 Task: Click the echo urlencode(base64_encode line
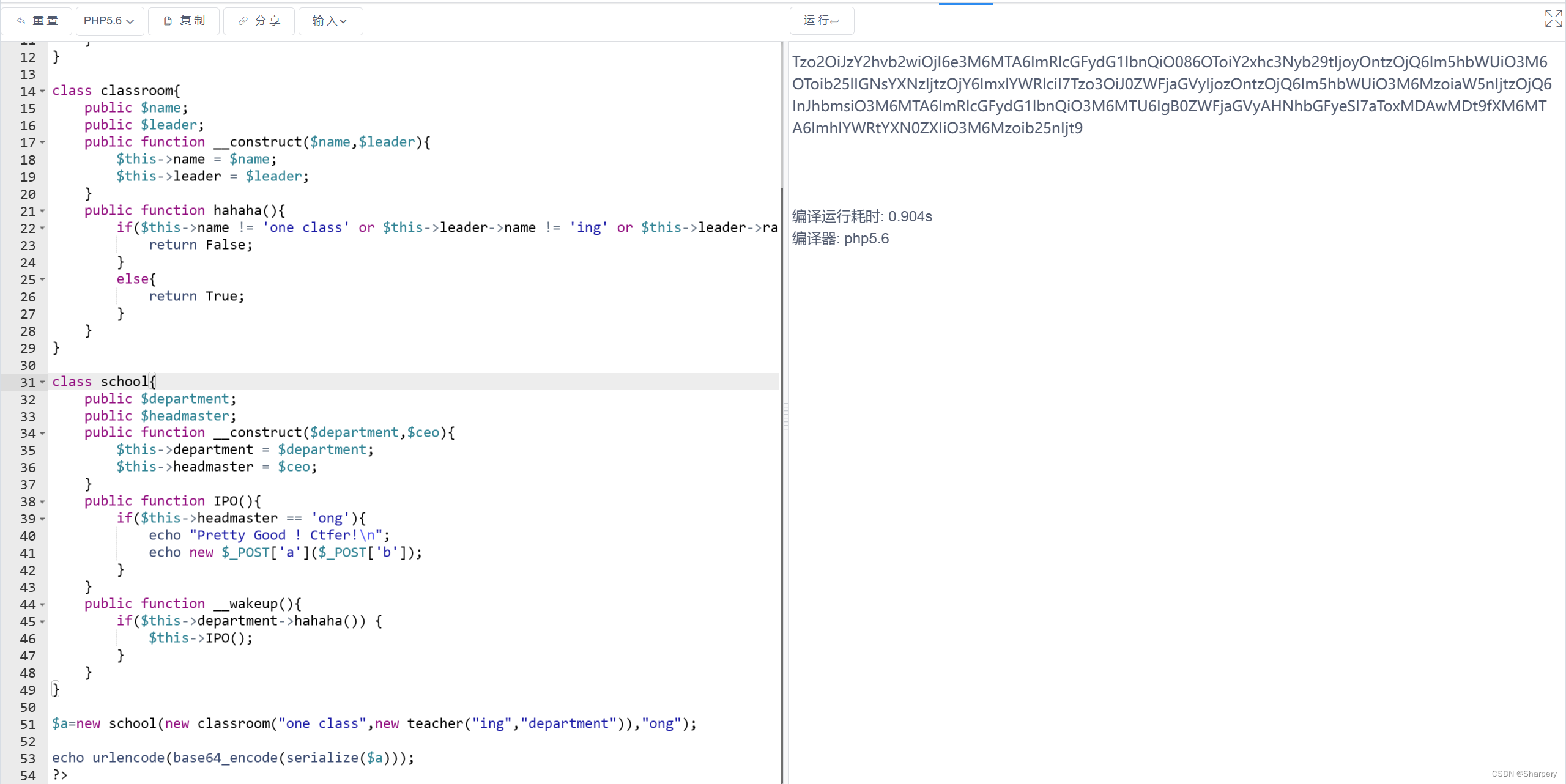point(233,758)
